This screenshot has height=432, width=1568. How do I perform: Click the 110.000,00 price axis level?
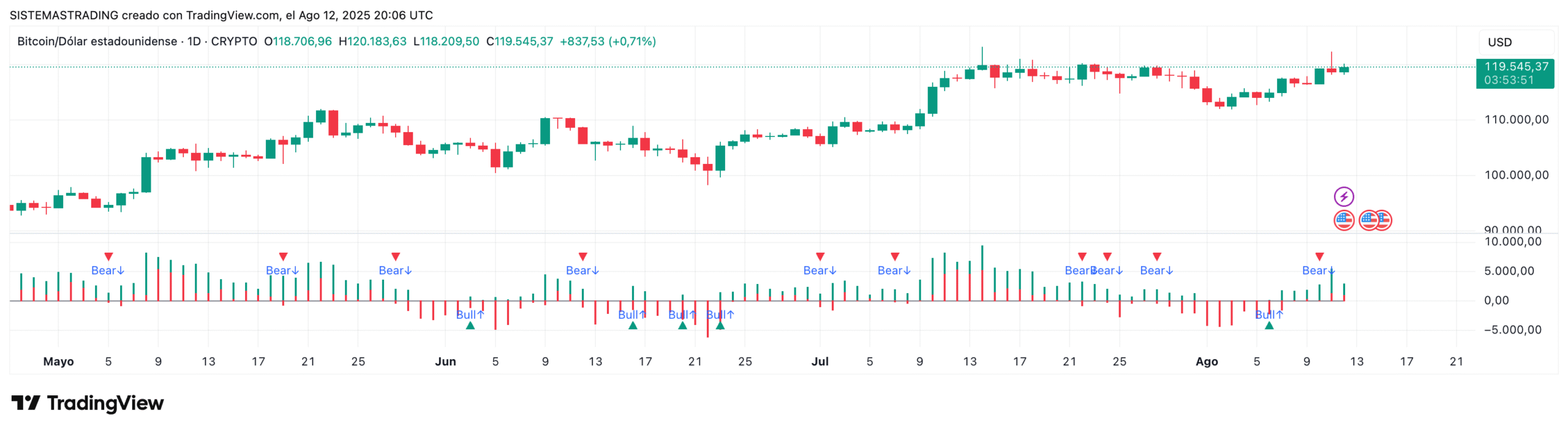[1515, 120]
